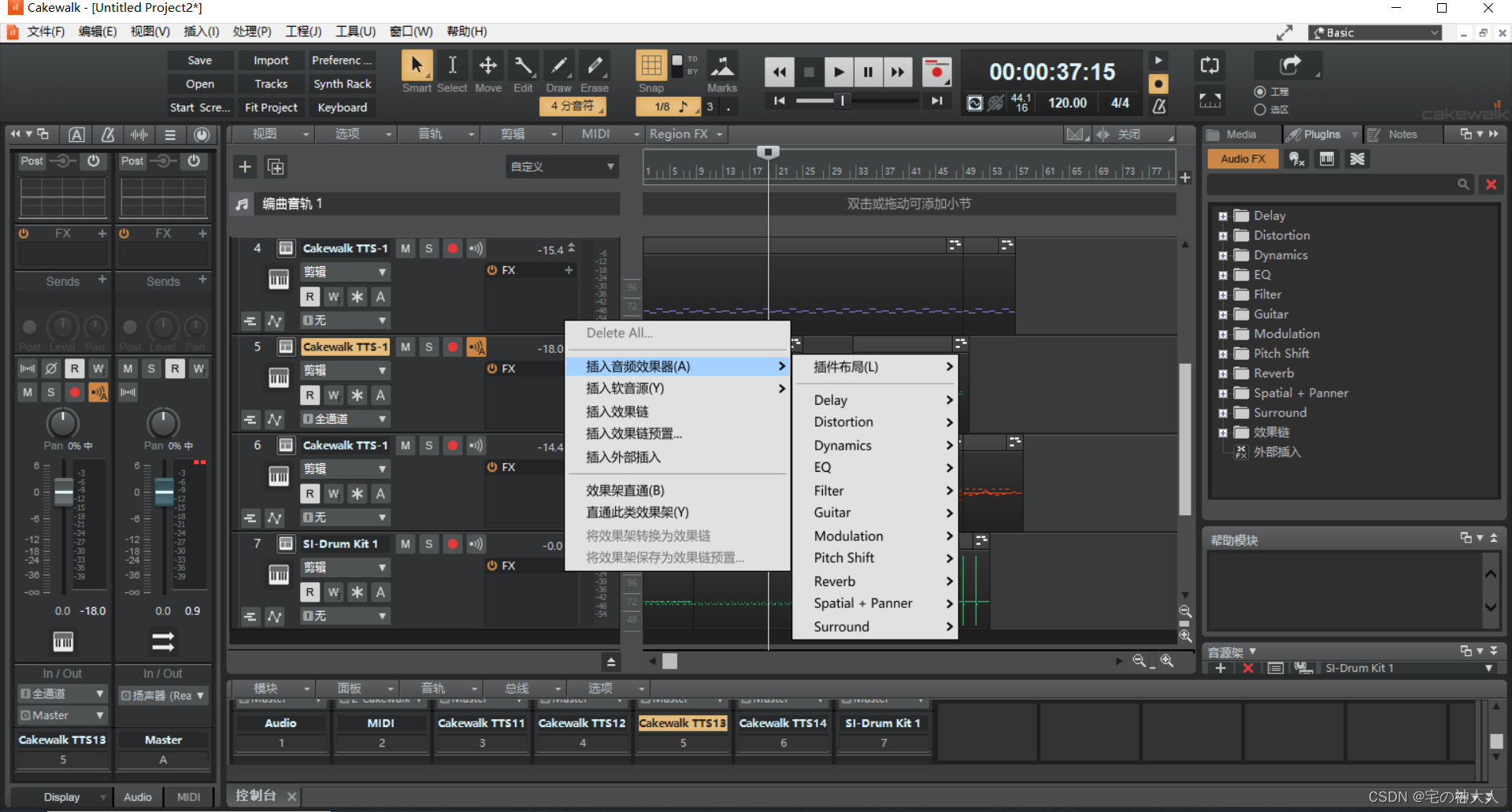1512x812 pixels.
Task: Click the Audio FX button
Action: 1243,159
